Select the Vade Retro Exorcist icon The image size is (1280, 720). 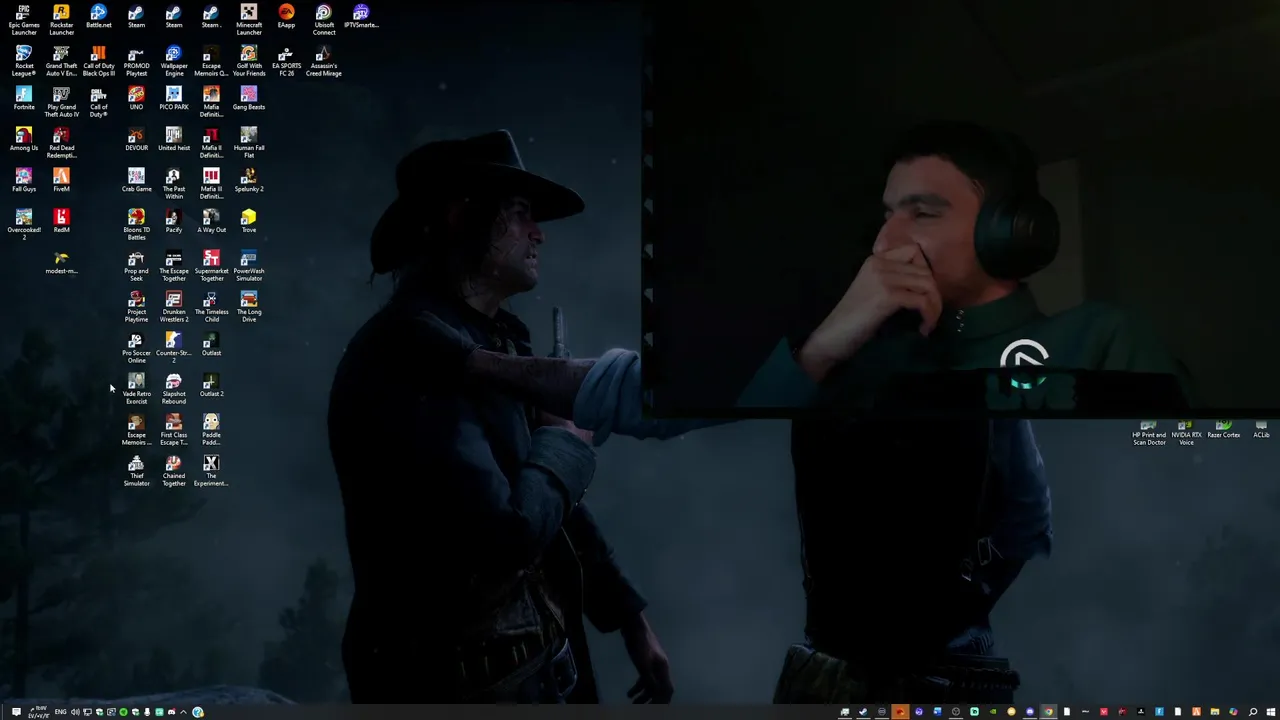tap(136, 388)
